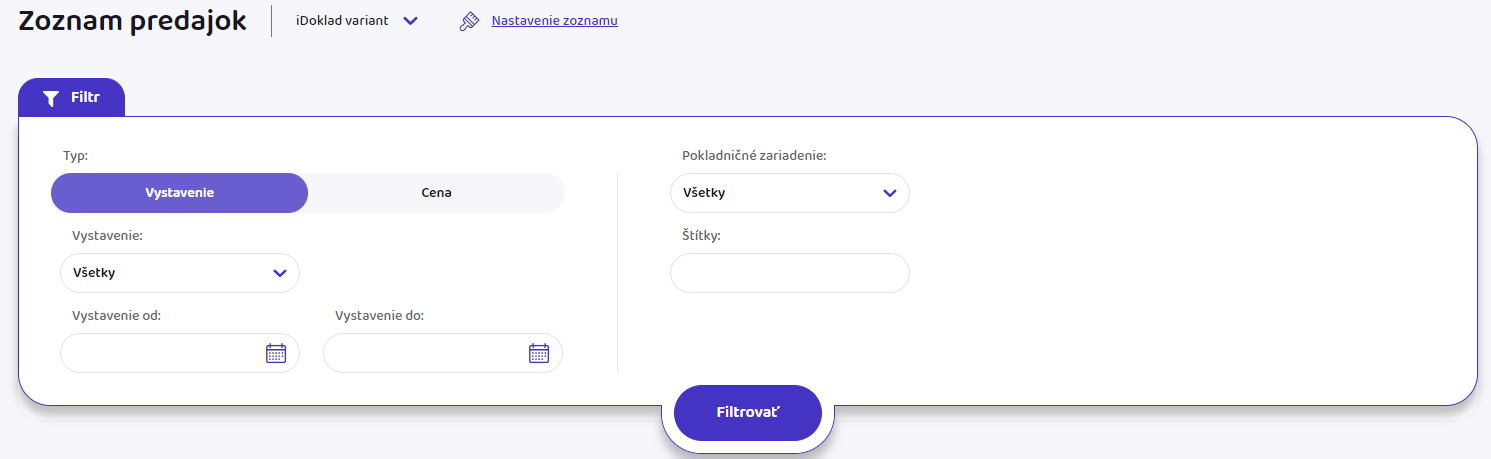Image resolution: width=1491 pixels, height=459 pixels.
Task: Switch the type toggle to Cena
Action: tap(436, 193)
